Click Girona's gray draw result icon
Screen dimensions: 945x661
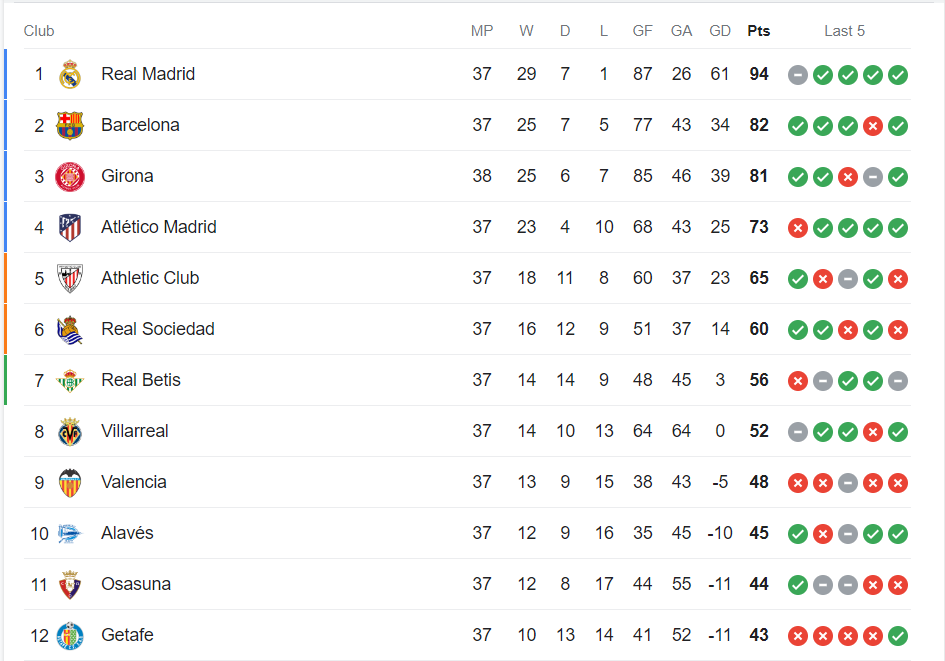[873, 177]
